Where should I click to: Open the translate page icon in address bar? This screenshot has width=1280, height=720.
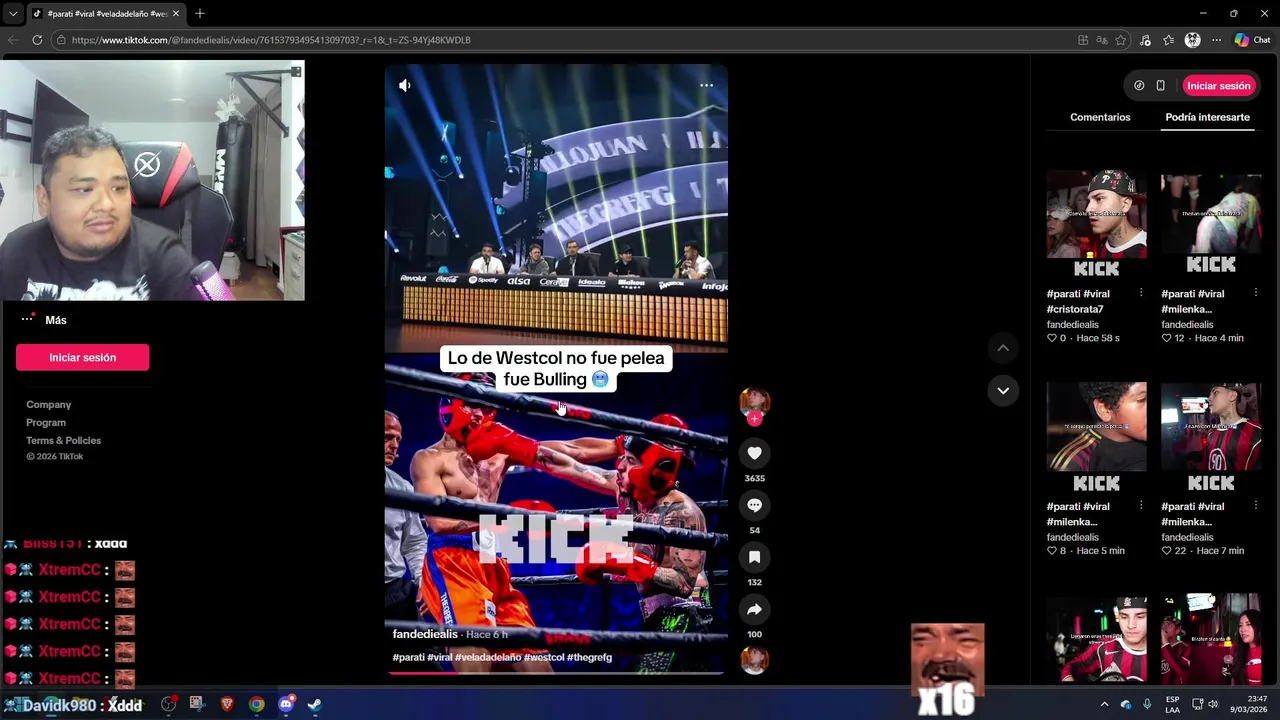point(1102,40)
